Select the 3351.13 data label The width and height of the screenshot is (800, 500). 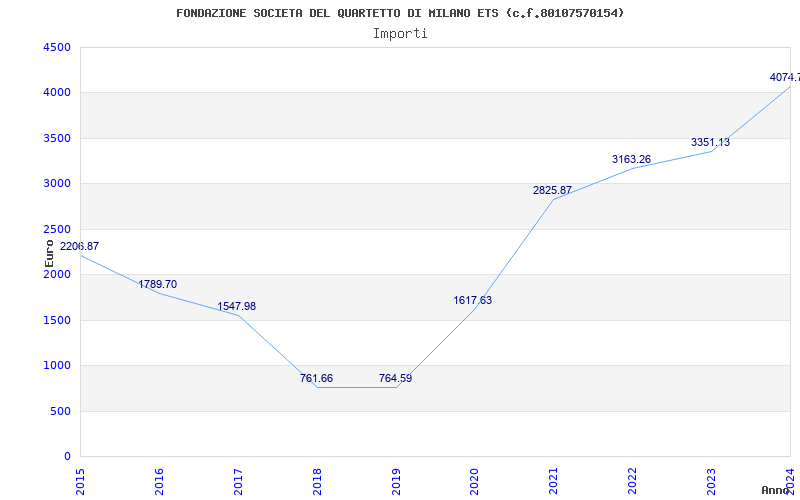[711, 142]
